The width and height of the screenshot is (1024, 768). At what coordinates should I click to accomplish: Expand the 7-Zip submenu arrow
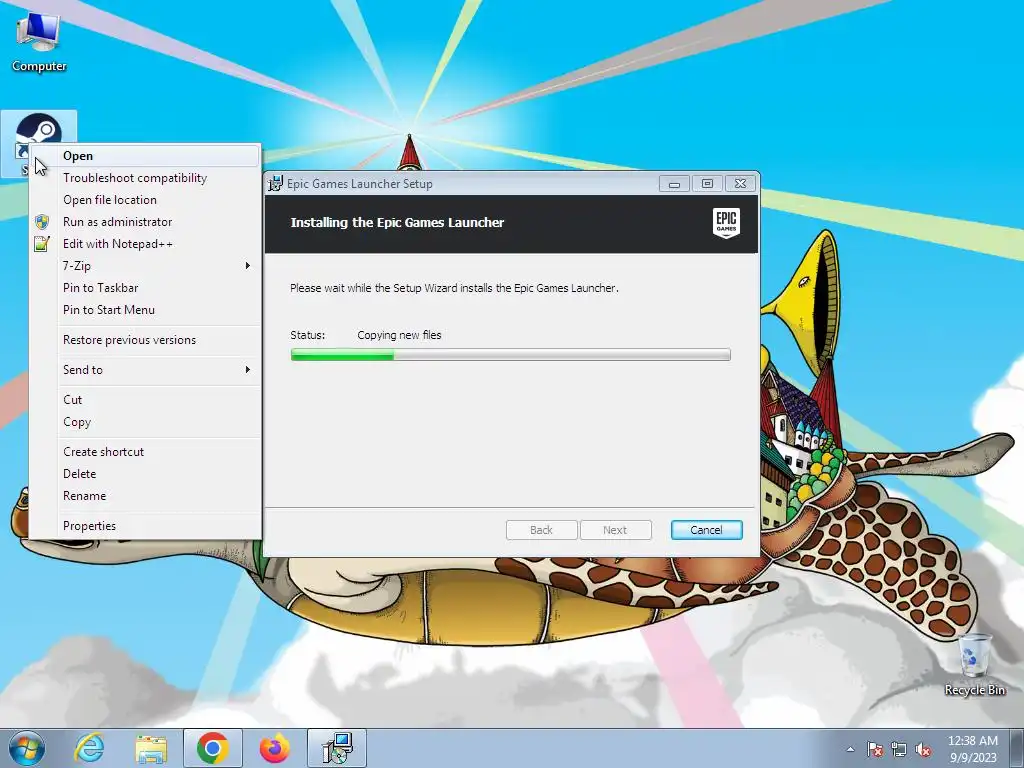pos(248,266)
